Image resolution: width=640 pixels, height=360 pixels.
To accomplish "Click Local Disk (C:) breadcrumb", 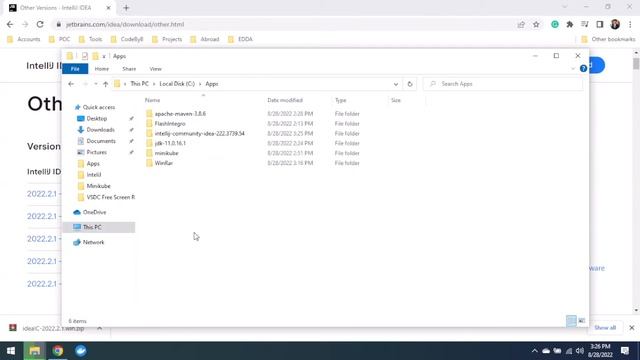I will pyautogui.click(x=177, y=84).
